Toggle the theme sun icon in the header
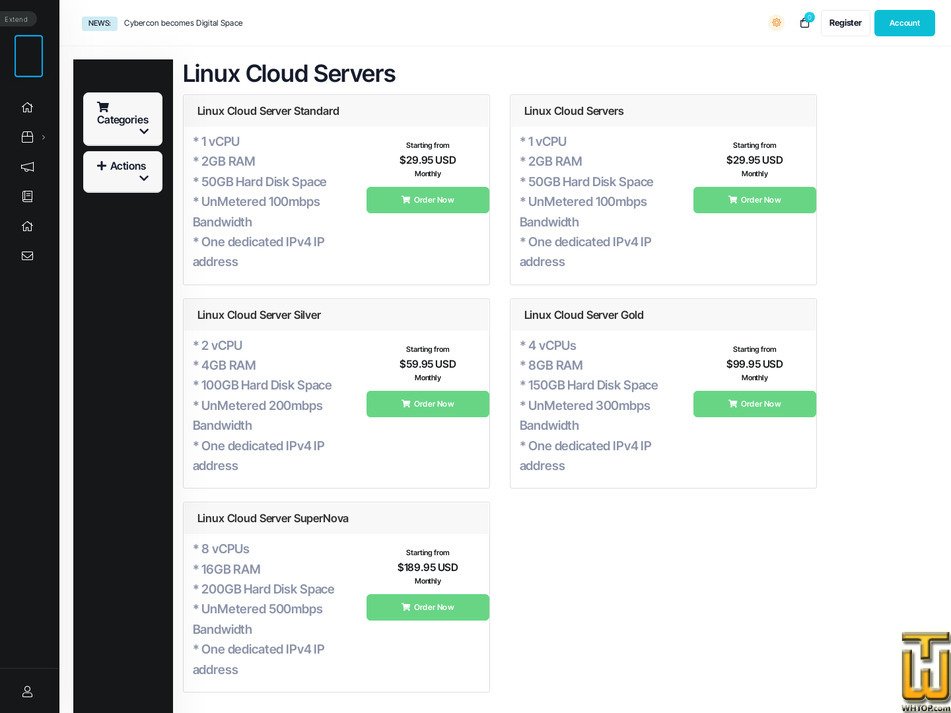Viewport: 951px width, 713px height. (x=776, y=22)
